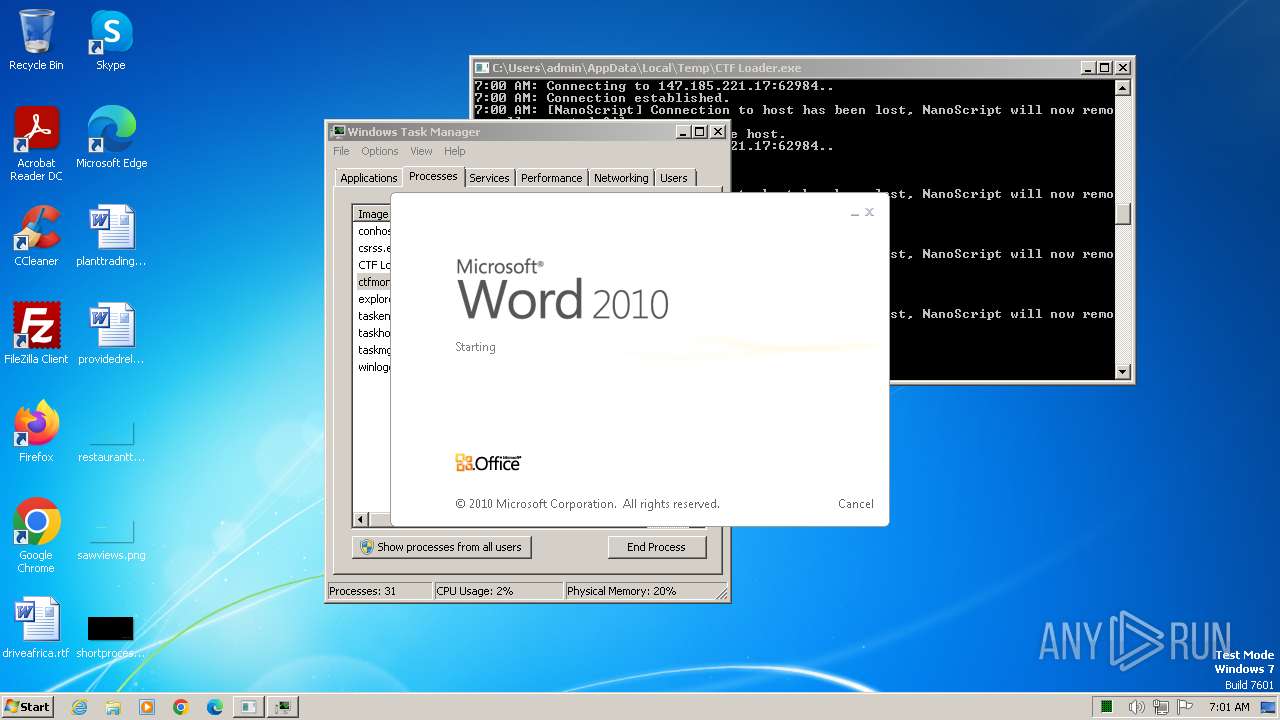
Task: Click green CPU meter tray icon
Action: click(x=1107, y=707)
